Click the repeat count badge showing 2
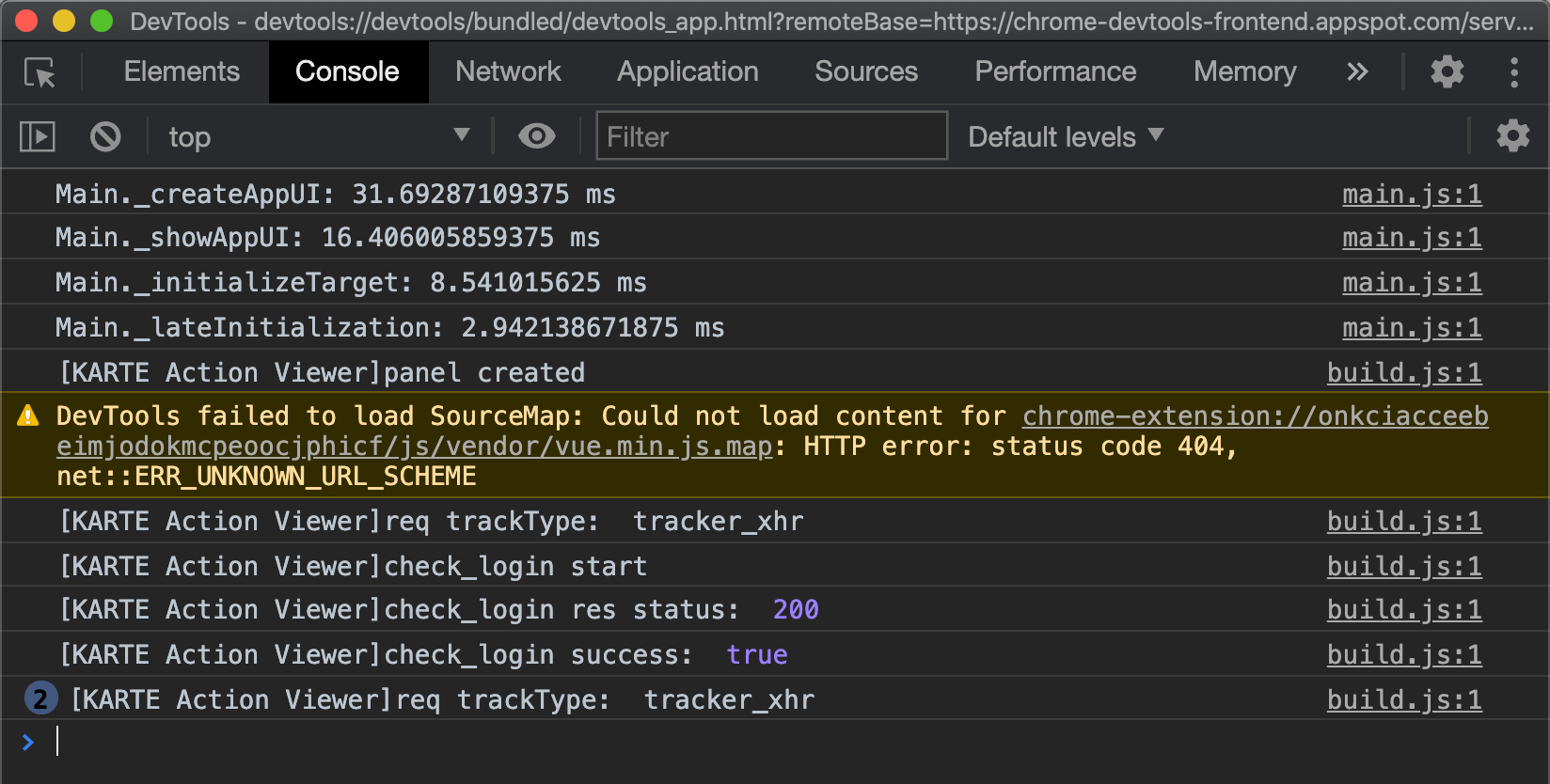Viewport: 1550px width, 784px height. (40, 699)
